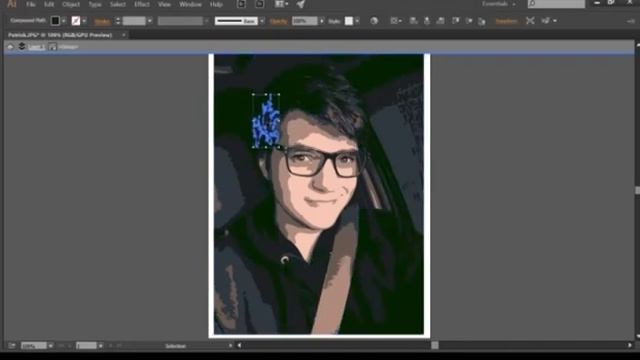Click the Image breadcrumb in isolation bar
Viewport: 640px width, 360px height.
[68, 47]
